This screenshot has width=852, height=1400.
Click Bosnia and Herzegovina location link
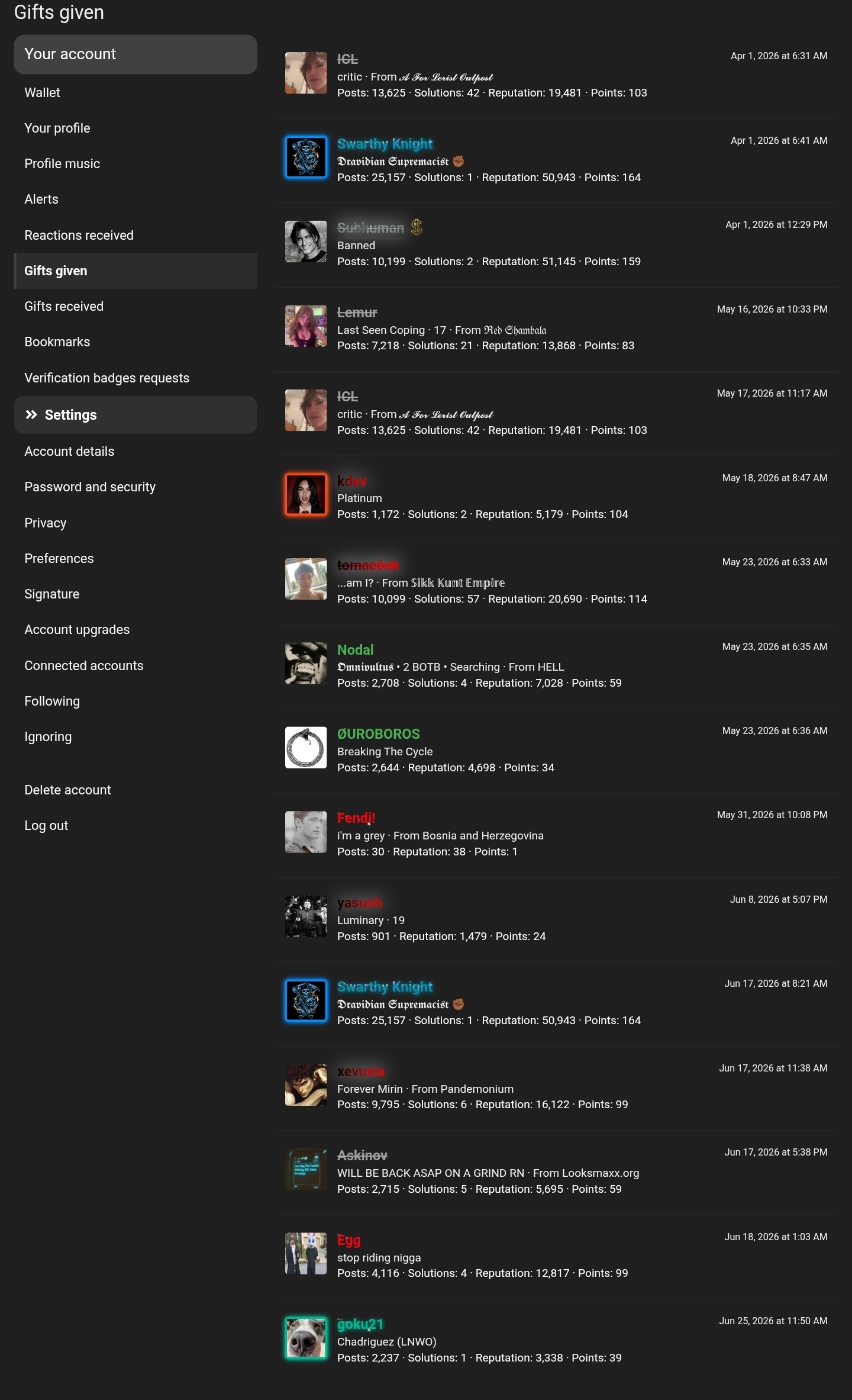coord(483,836)
